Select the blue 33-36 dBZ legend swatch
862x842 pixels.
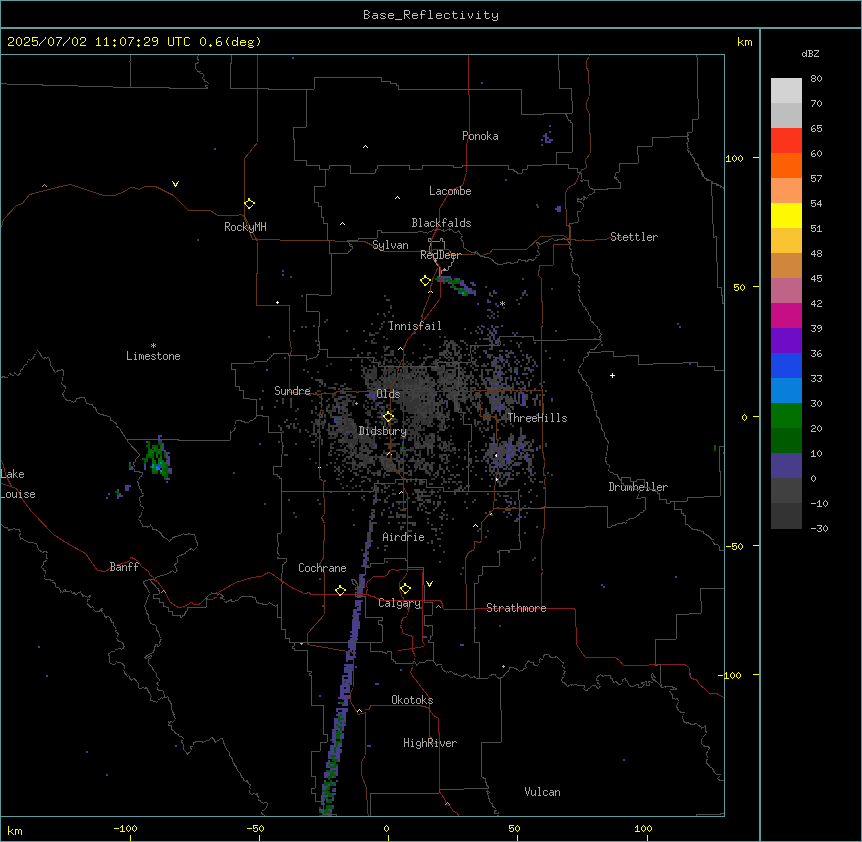coord(786,365)
